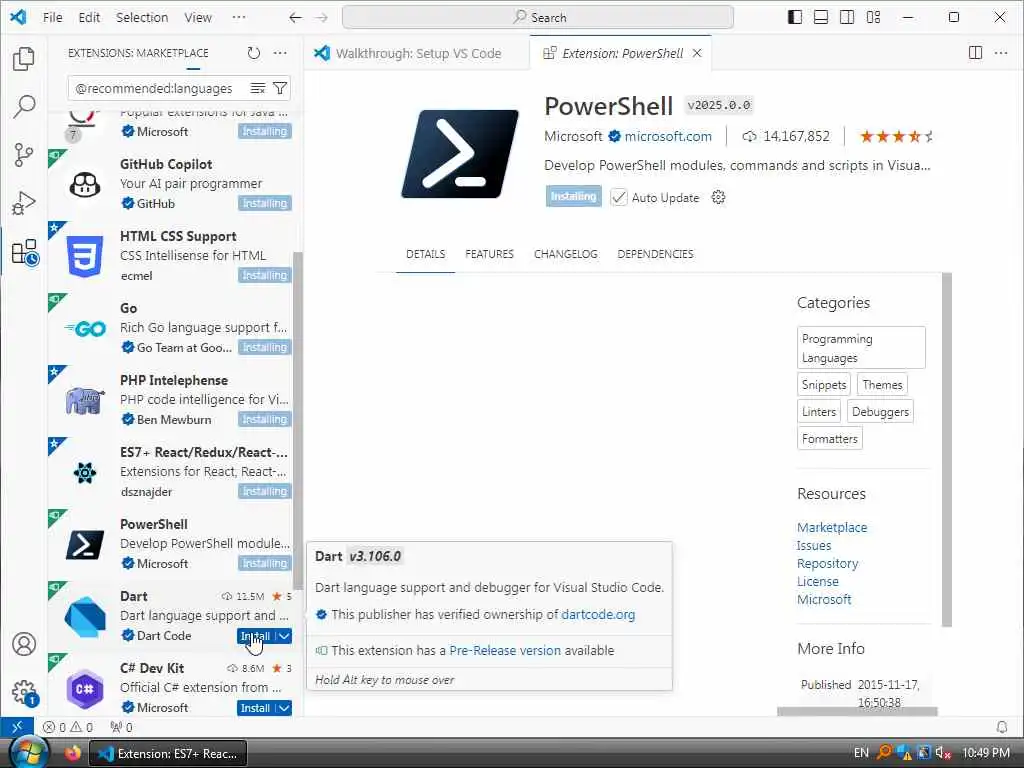1024x768 pixels.
Task: Open errors and warnings in status bar
Action: pyautogui.click(x=68, y=727)
